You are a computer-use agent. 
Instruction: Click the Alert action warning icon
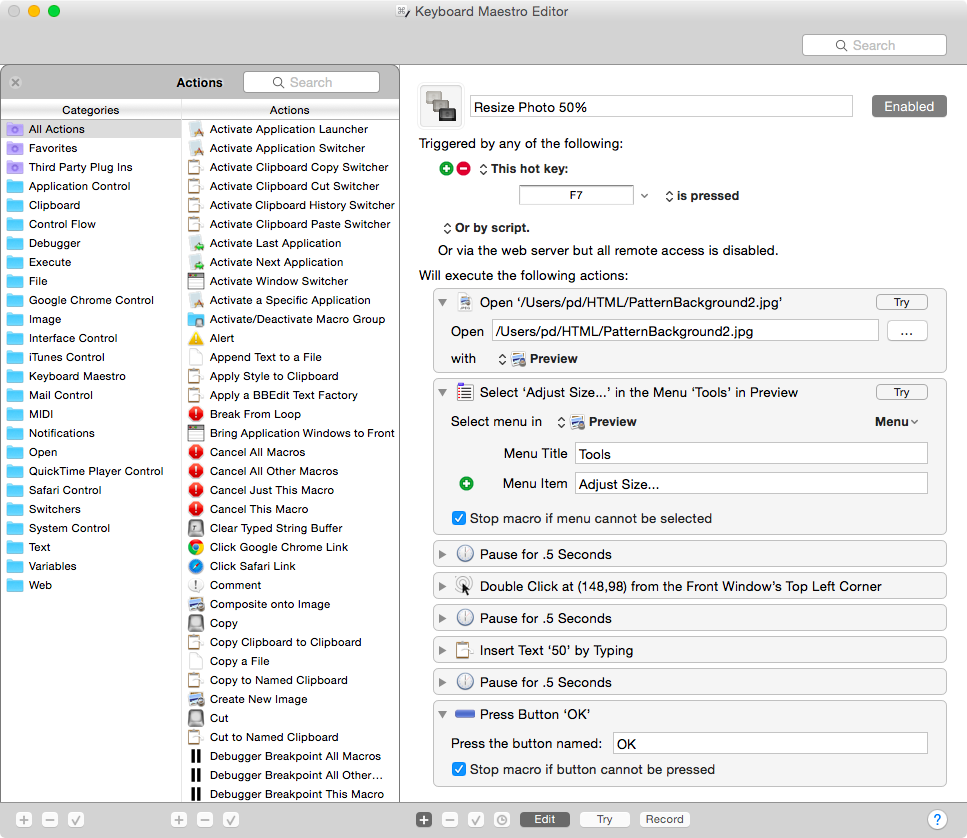[195, 338]
